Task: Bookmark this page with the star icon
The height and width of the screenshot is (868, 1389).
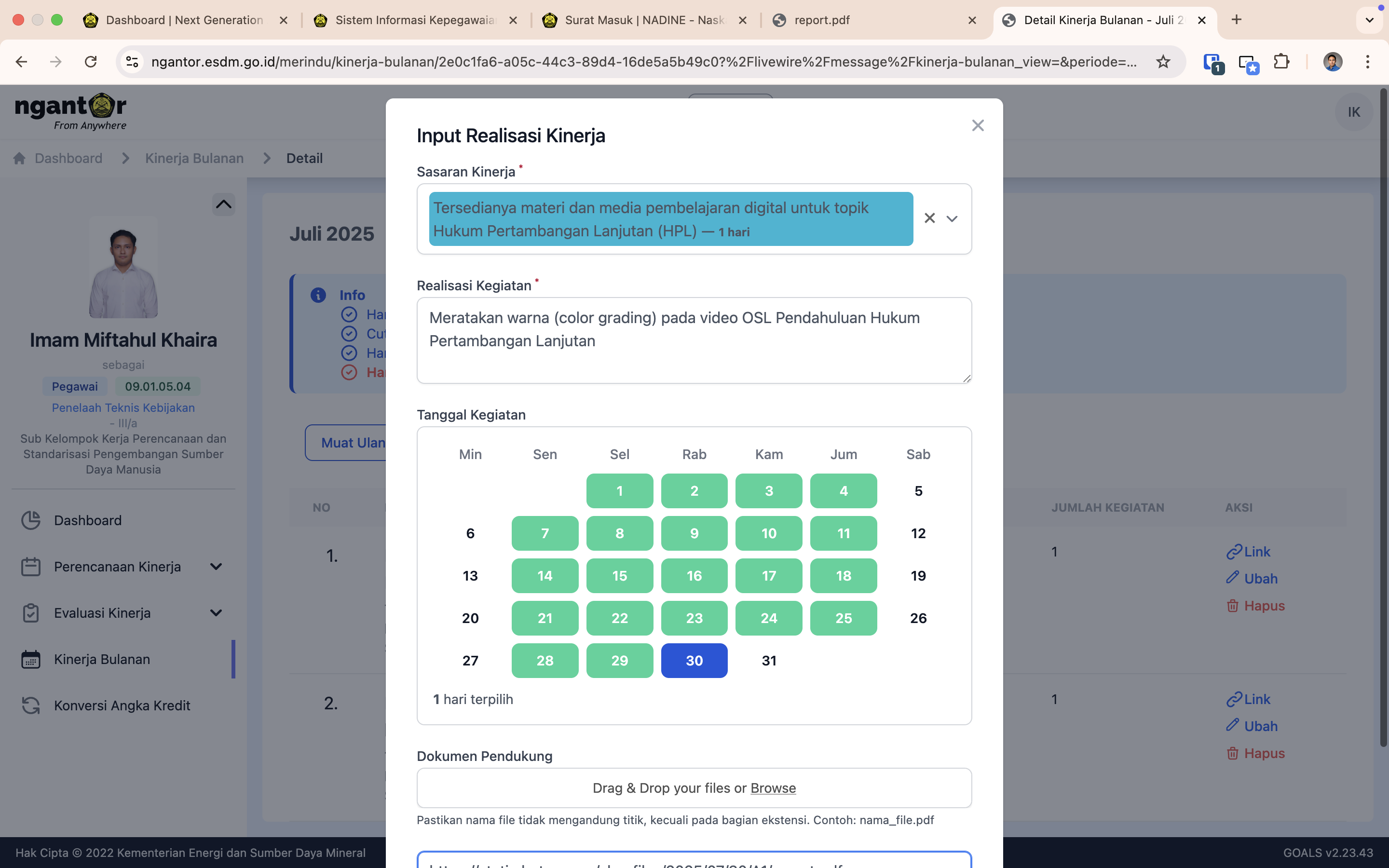Action: (1163, 61)
